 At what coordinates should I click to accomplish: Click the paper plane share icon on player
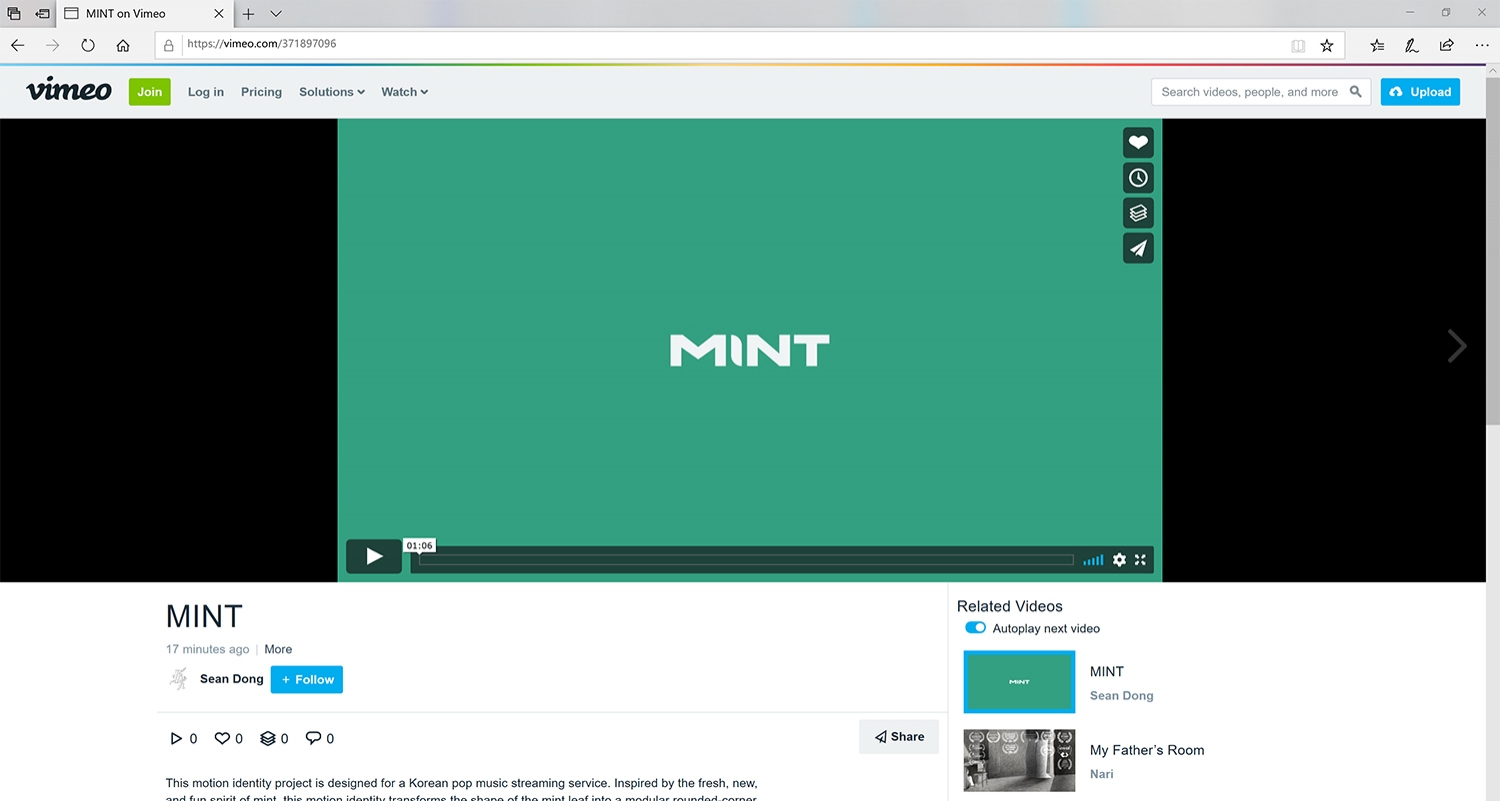(1138, 248)
